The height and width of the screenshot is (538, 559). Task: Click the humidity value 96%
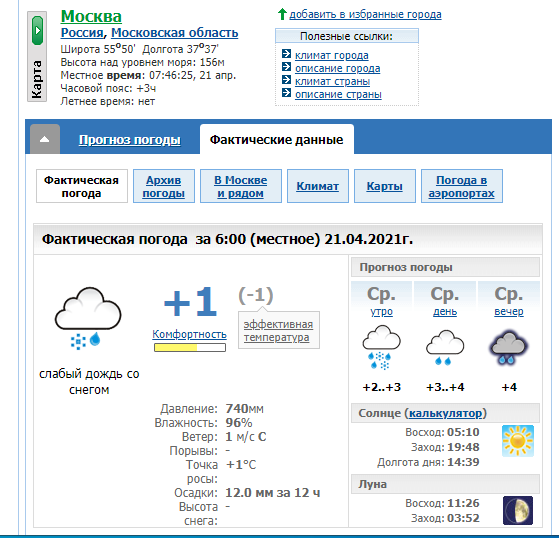click(x=239, y=422)
